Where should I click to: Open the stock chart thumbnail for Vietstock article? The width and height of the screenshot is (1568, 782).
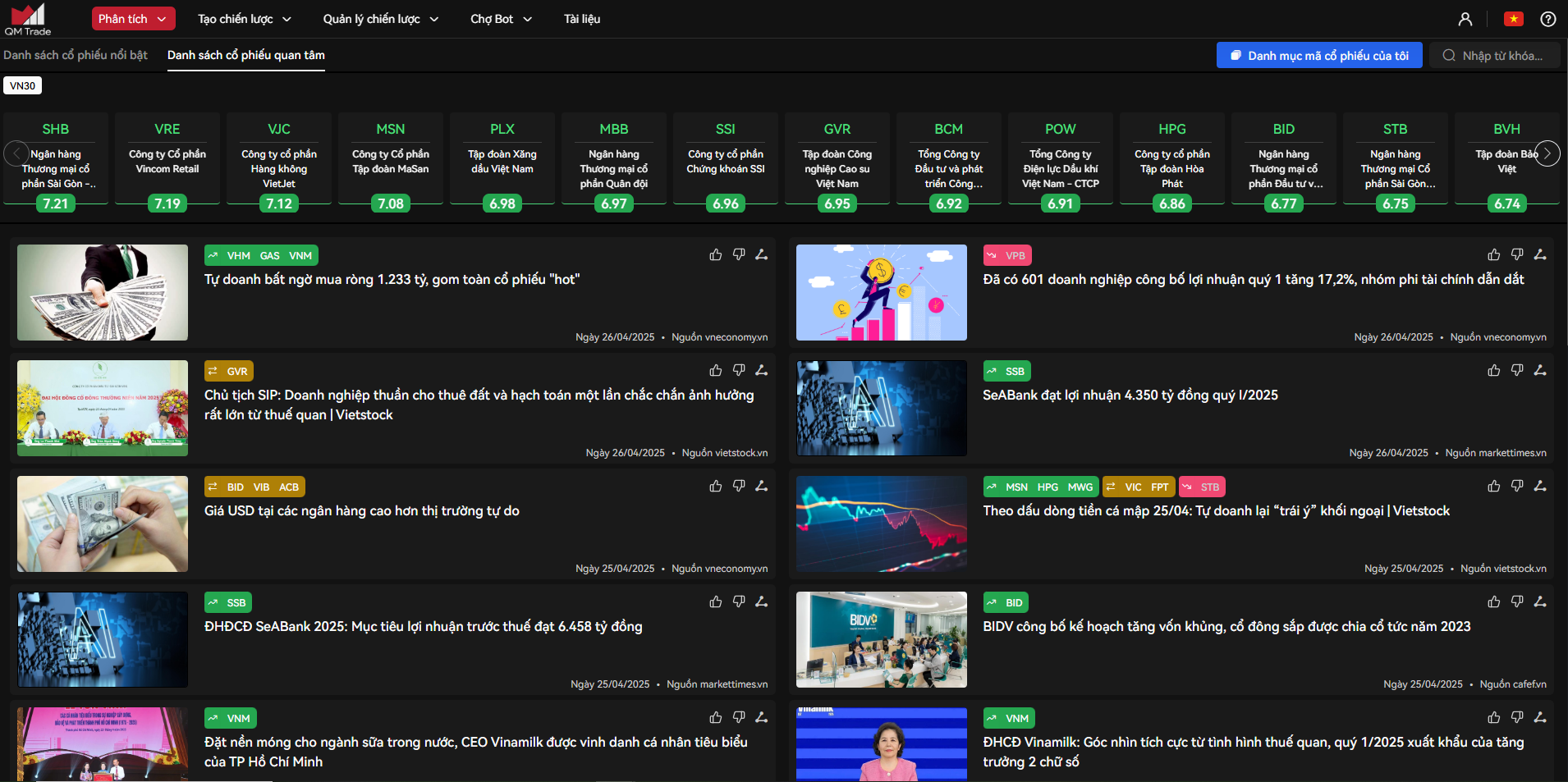coord(882,524)
